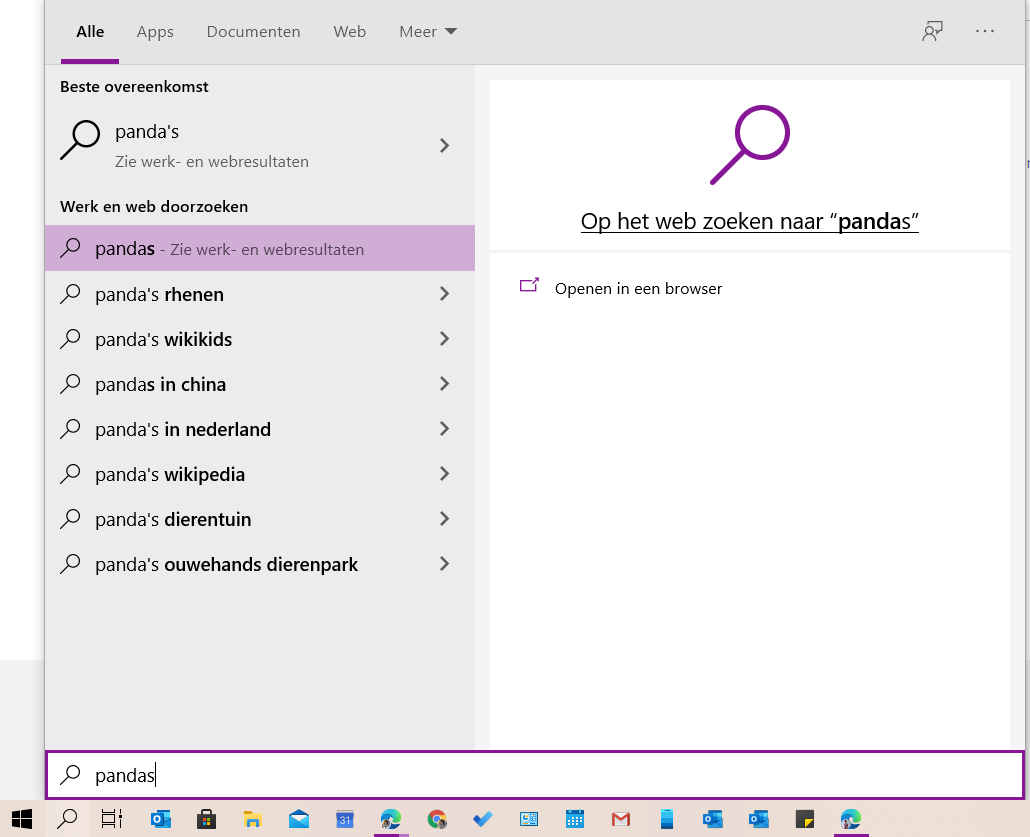
Task: Click into the pandas search input field
Action: (535, 775)
